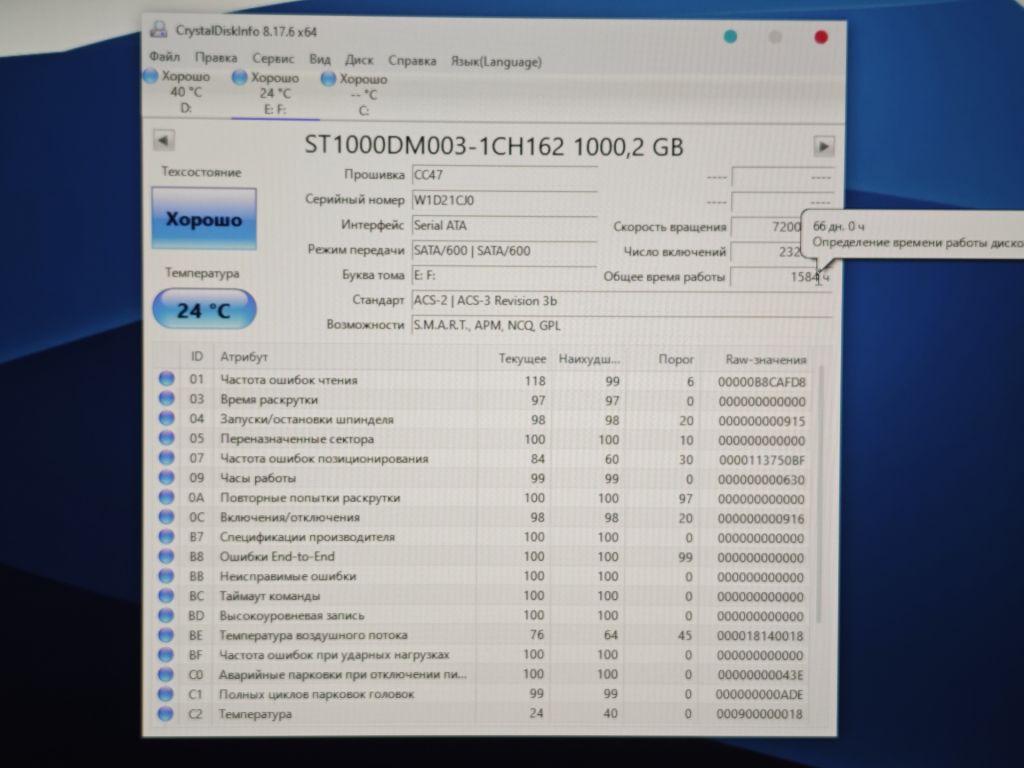Click status icon of row BC Таймаут команды
The height and width of the screenshot is (768, 1024).
[x=167, y=595]
